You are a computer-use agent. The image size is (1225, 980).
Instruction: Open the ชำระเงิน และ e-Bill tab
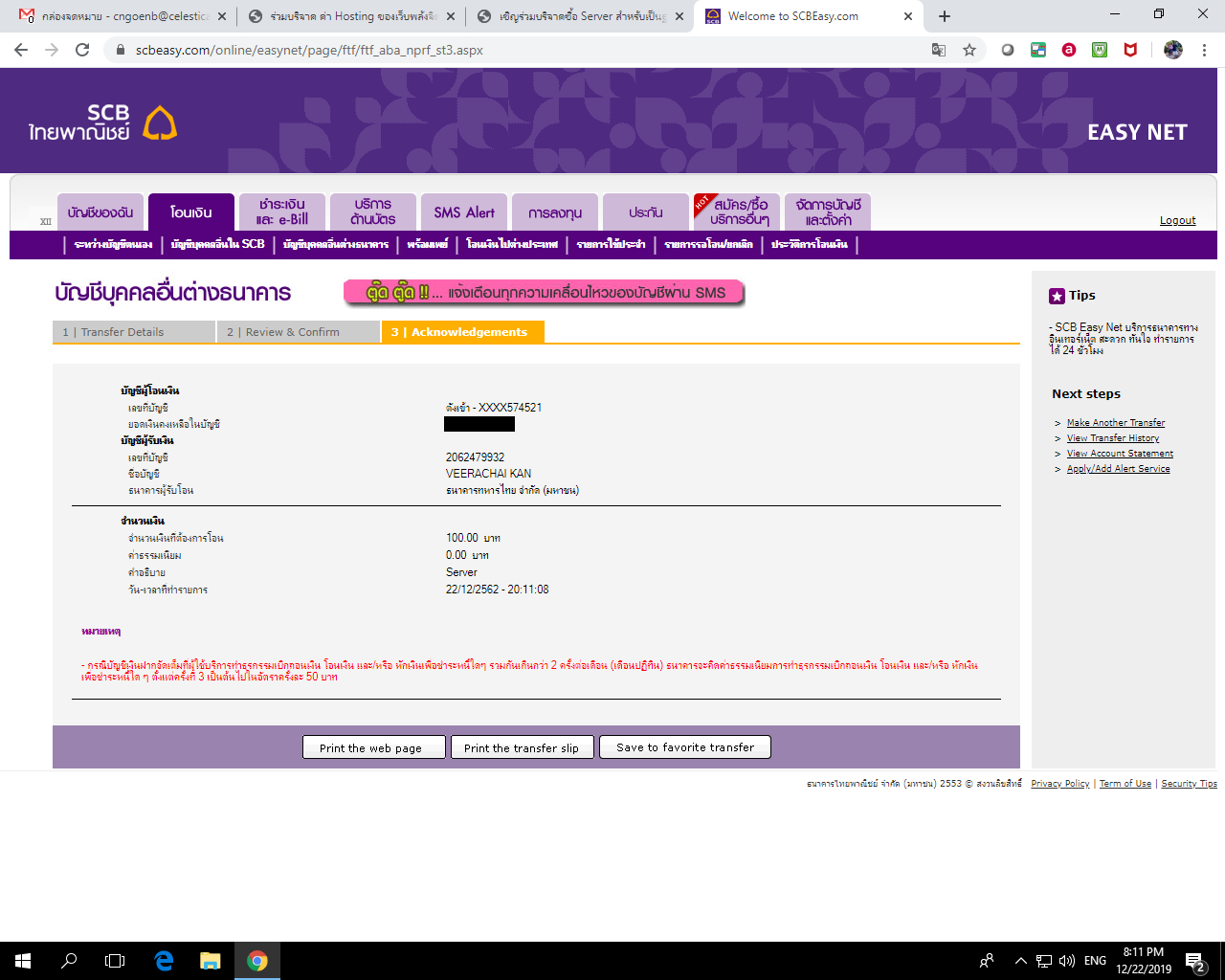(x=282, y=212)
